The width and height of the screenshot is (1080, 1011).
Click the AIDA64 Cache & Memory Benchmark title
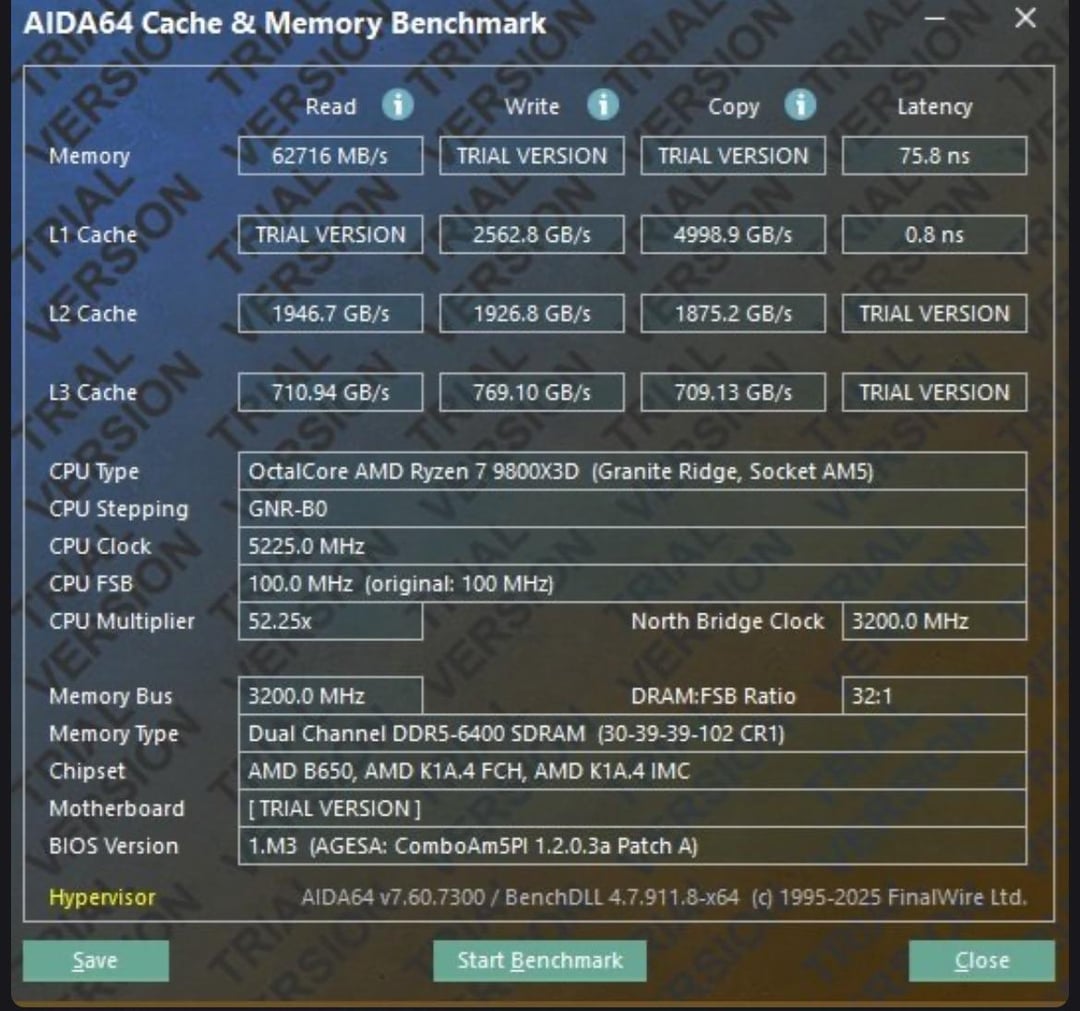point(284,24)
